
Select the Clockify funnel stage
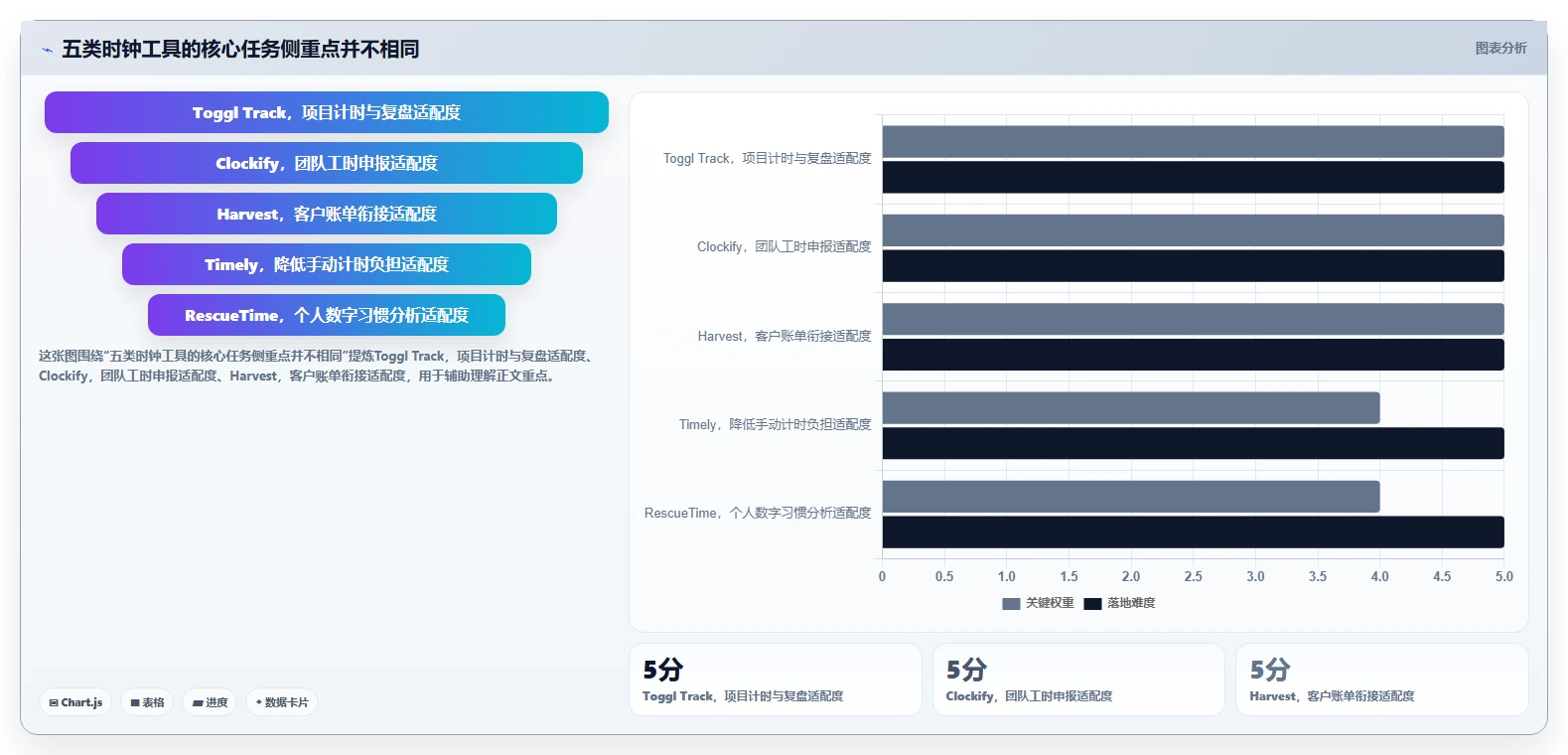(x=327, y=163)
